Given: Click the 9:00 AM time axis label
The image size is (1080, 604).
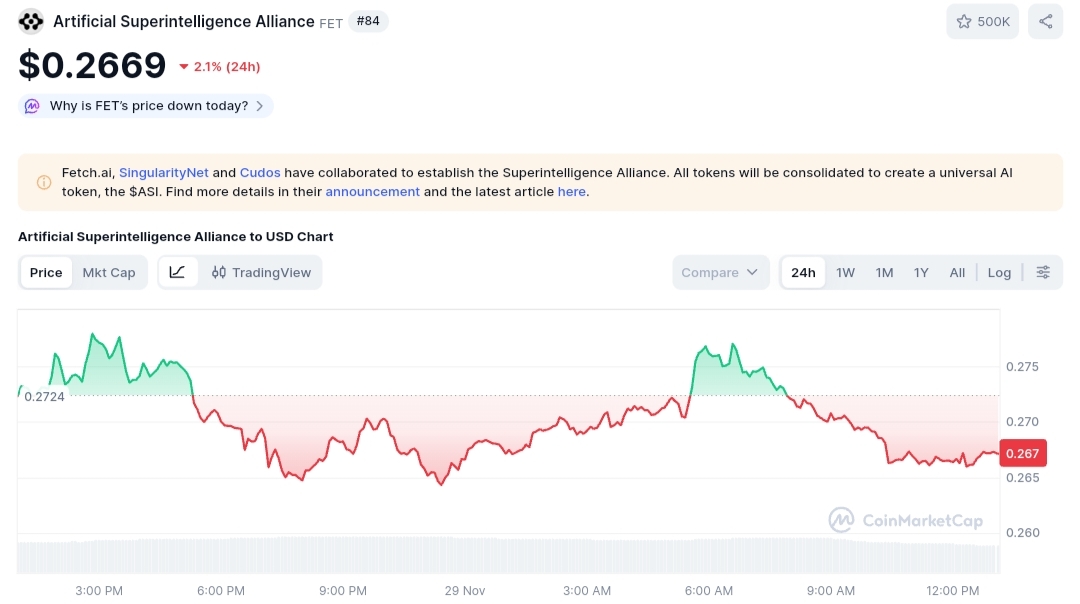Looking at the screenshot, I should 831,591.
